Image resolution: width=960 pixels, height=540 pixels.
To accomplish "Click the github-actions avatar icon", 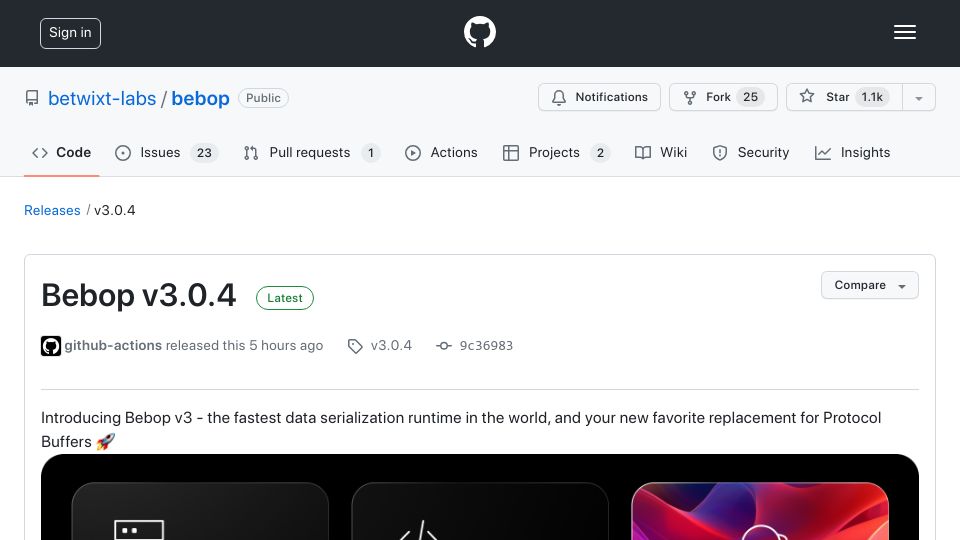I will pyautogui.click(x=51, y=346).
